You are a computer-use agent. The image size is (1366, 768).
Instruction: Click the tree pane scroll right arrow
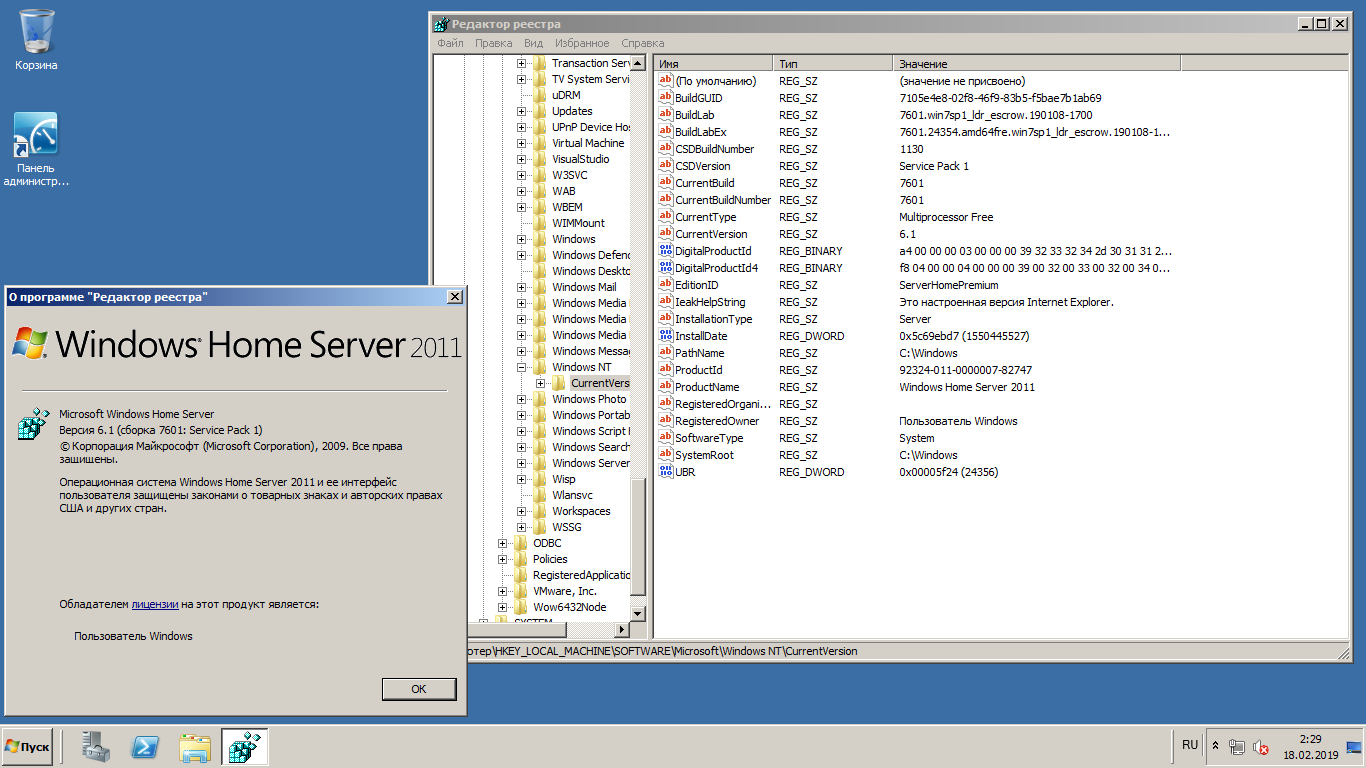pos(621,629)
